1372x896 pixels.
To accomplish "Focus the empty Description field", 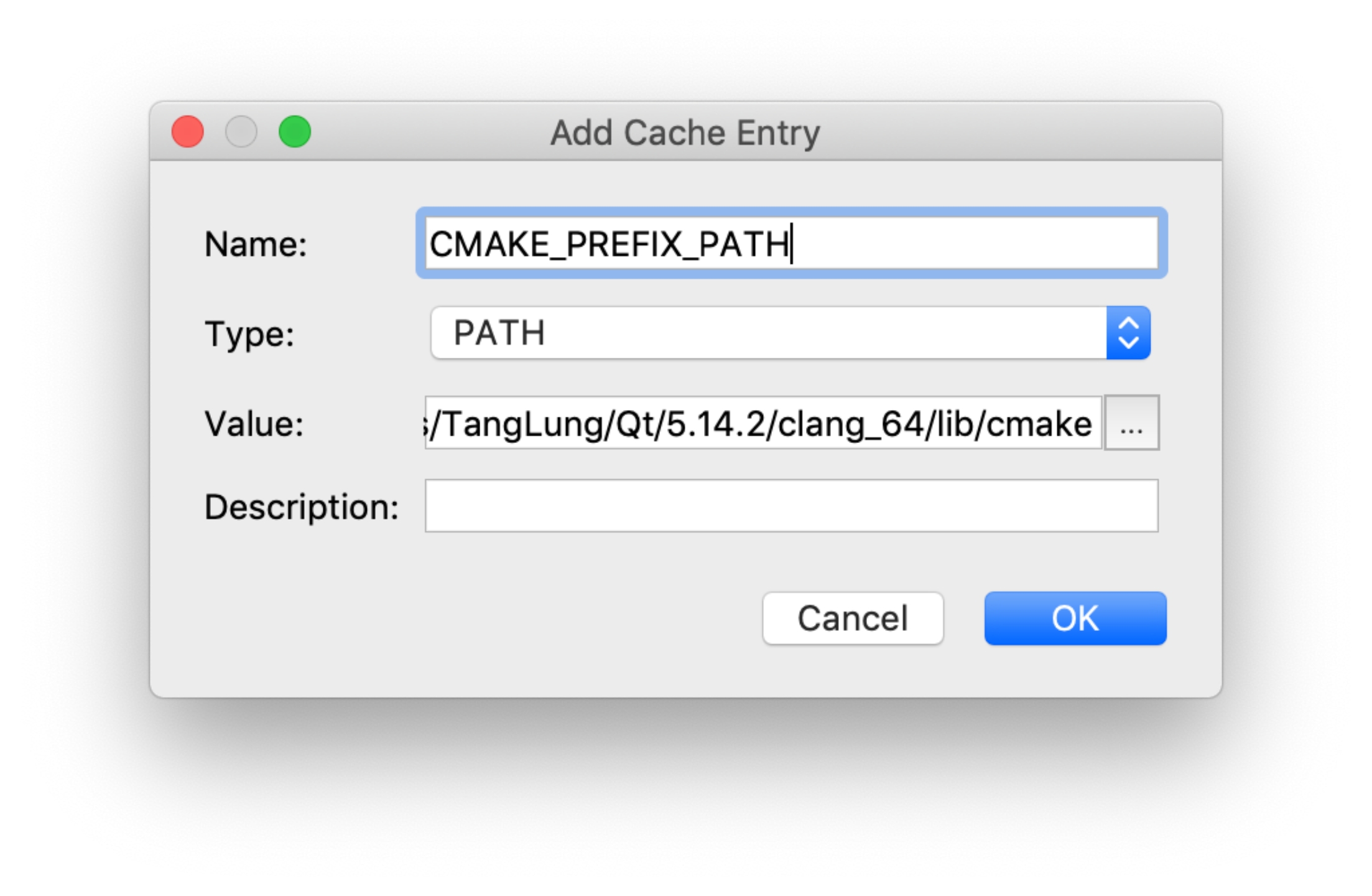I will [x=790, y=506].
